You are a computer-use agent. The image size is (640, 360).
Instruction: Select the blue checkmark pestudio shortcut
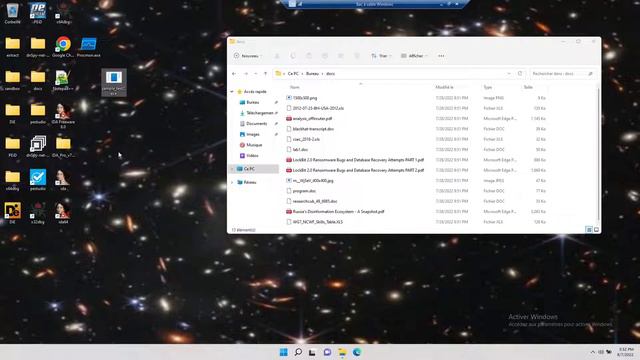(38, 180)
